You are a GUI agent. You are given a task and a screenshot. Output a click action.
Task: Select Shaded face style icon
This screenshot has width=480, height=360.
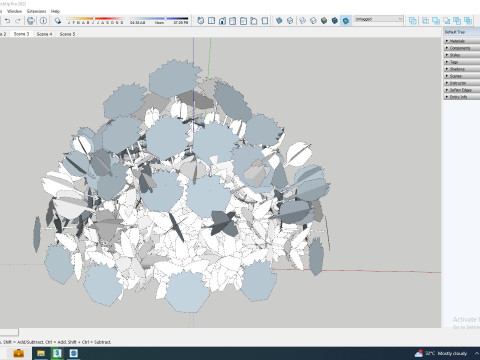[x=324, y=21]
